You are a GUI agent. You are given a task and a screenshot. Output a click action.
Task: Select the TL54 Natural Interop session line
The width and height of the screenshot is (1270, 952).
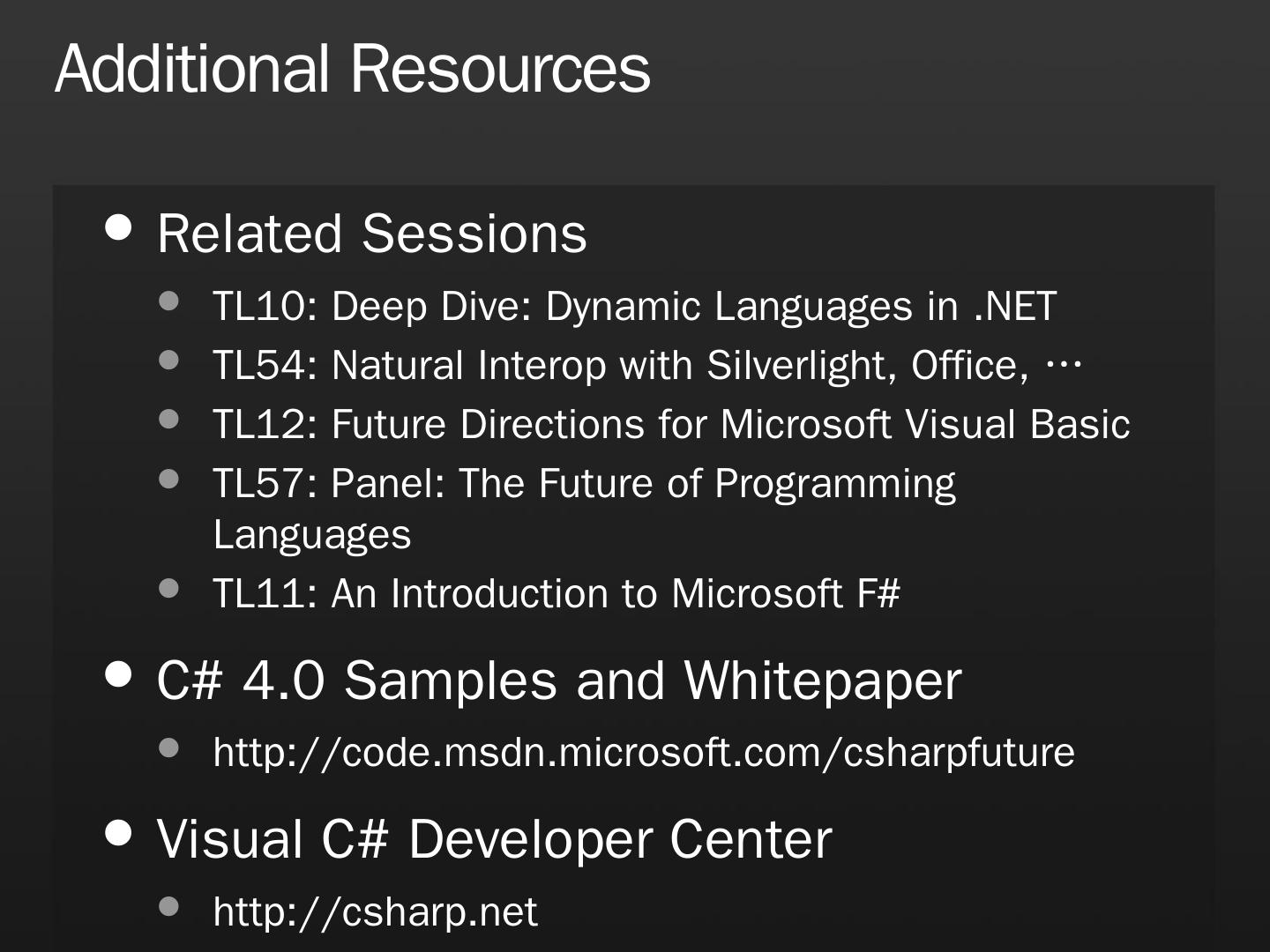(x=646, y=366)
